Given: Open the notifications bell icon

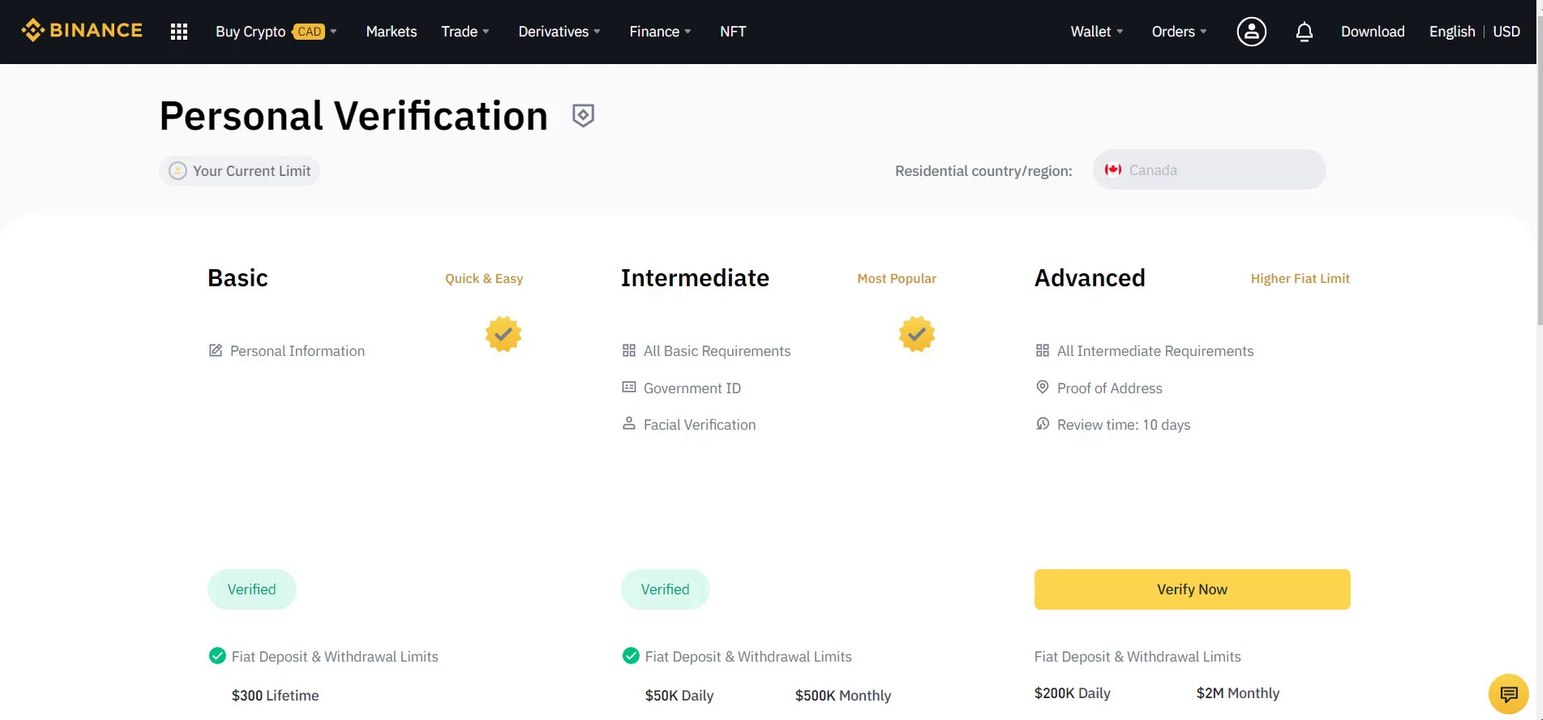Looking at the screenshot, I should [x=1304, y=32].
